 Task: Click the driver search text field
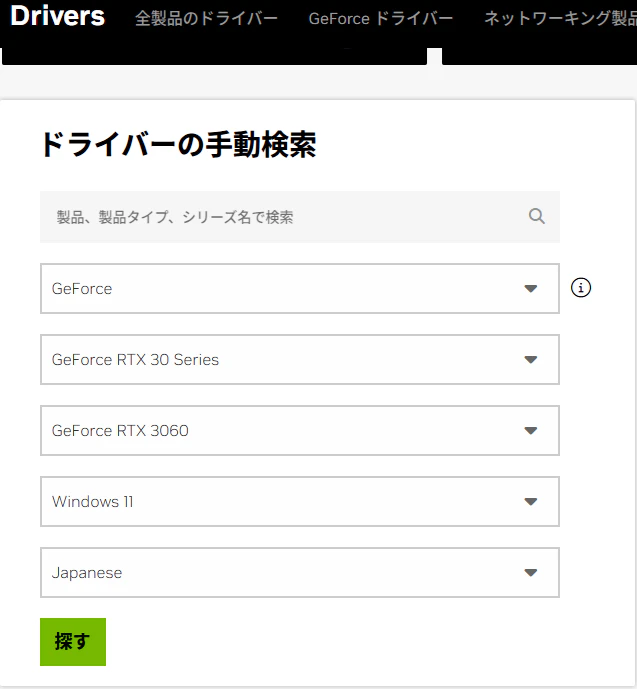click(x=300, y=217)
